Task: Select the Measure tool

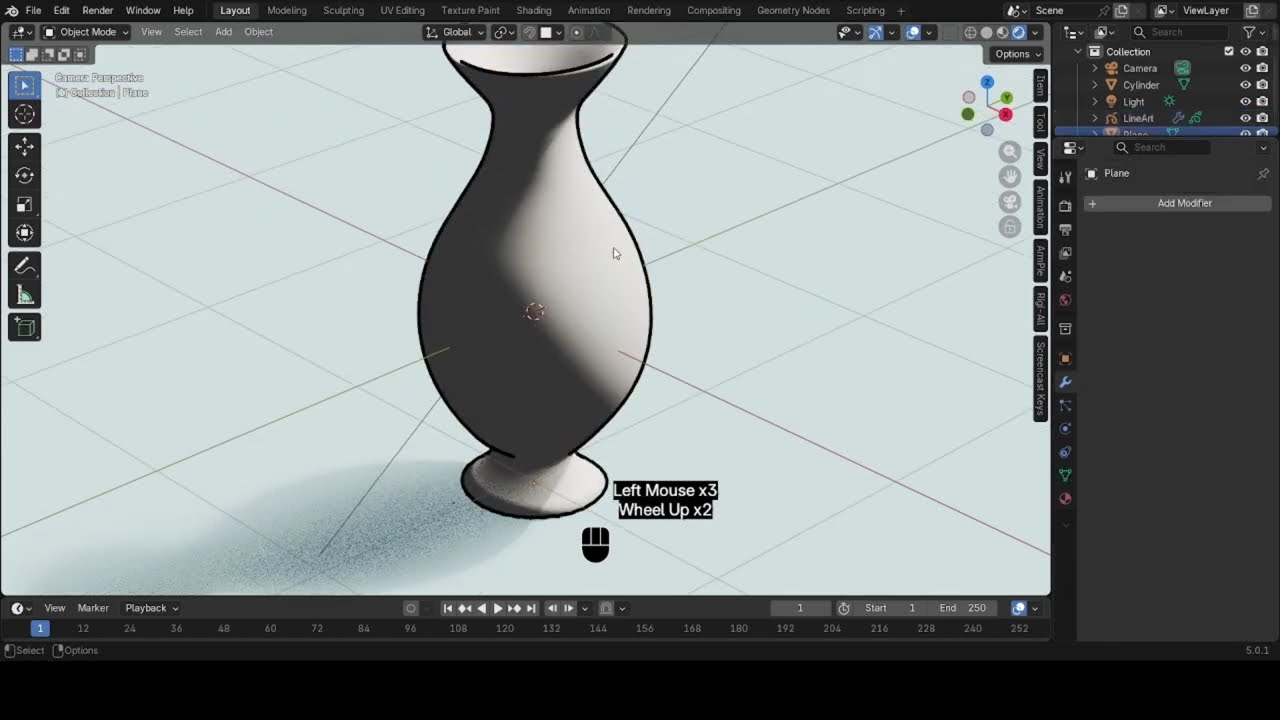Action: pos(25,295)
